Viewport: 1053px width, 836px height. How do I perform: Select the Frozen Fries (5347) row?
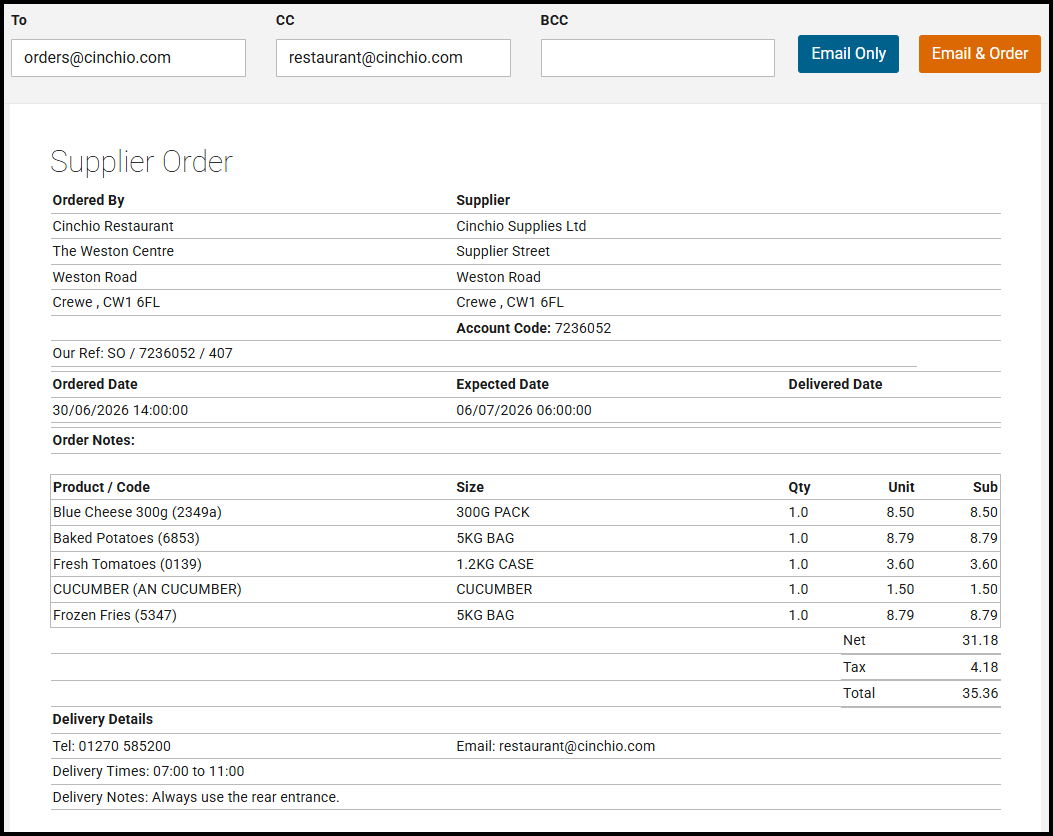(525, 615)
